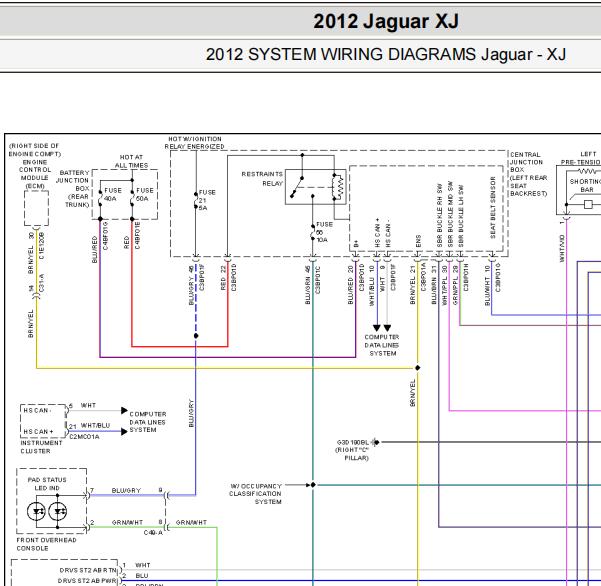Click the "ENGINE CONTROL MODULE (ECM)" label
The height and width of the screenshot is (586, 601).
point(35,174)
